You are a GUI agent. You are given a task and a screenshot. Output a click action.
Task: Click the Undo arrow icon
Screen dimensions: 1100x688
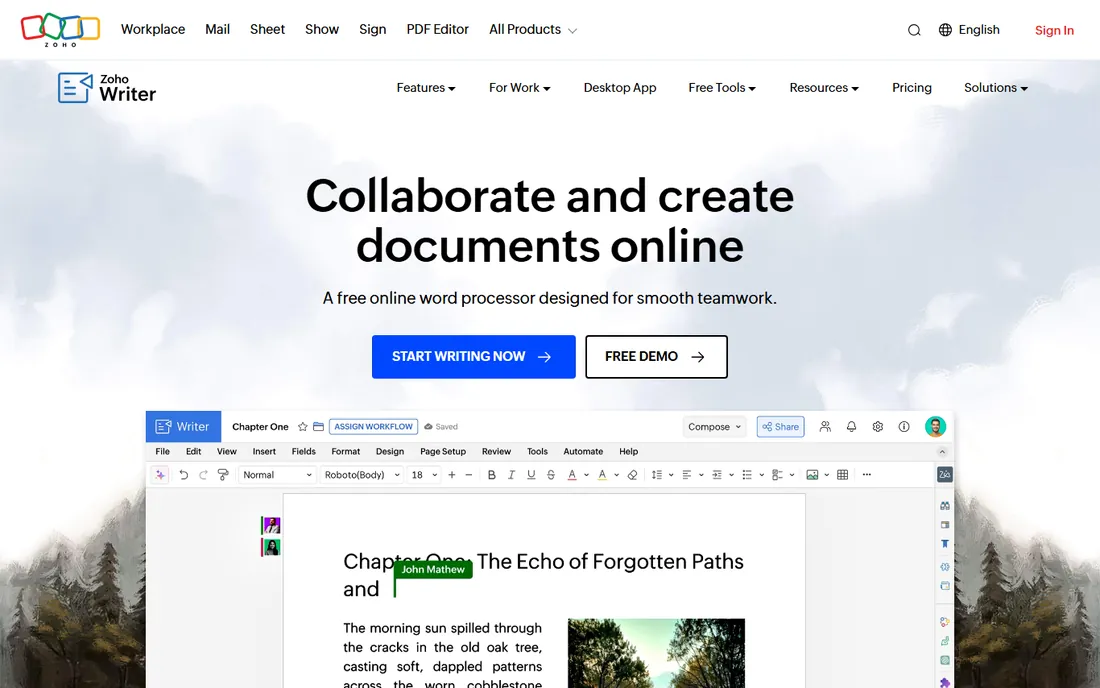click(x=183, y=475)
